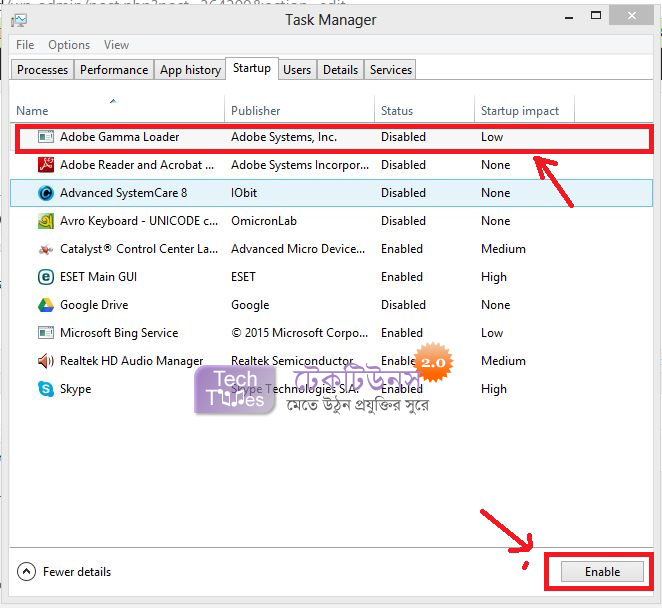Click the Google Drive icon
The height and width of the screenshot is (608, 662).
[x=46, y=305]
